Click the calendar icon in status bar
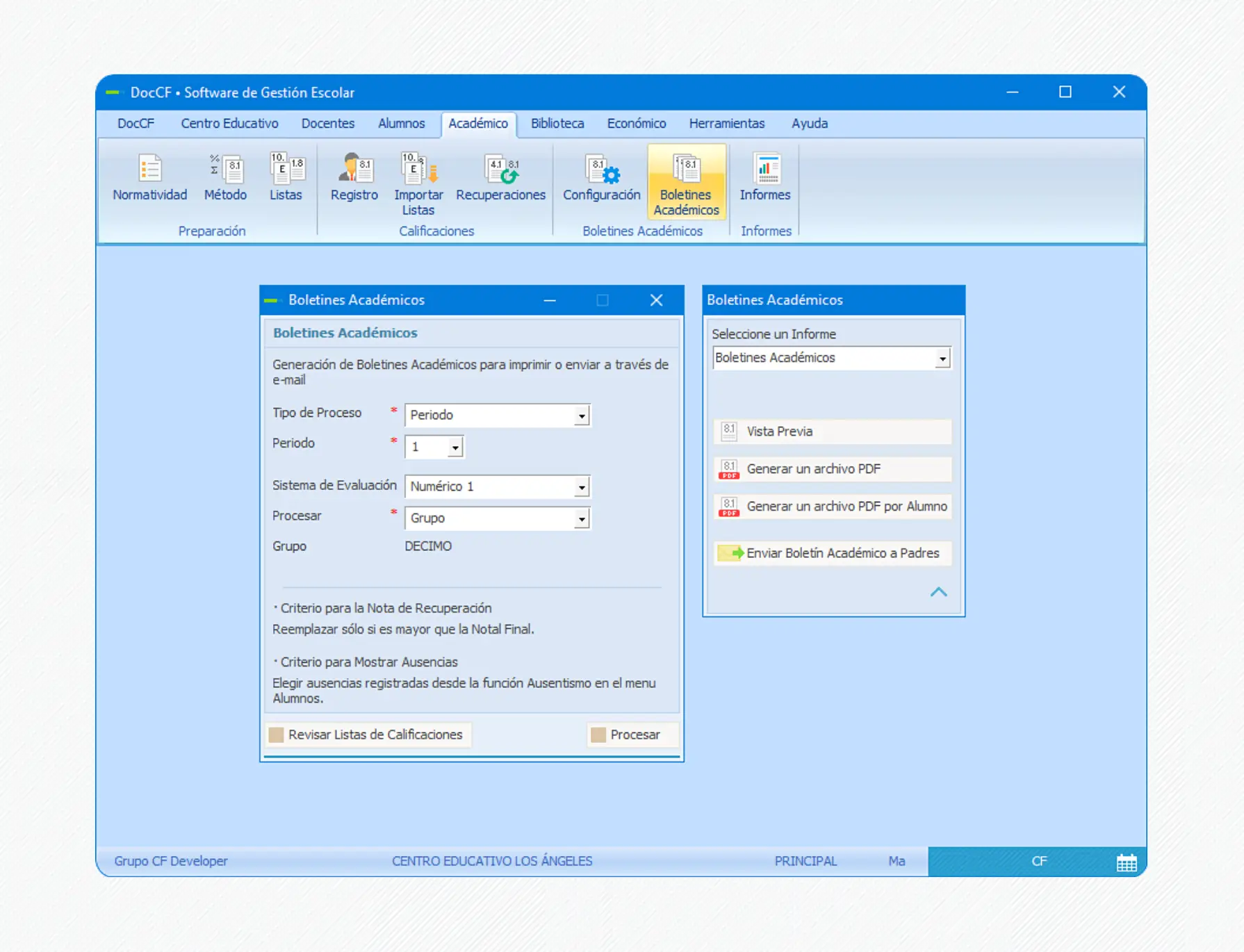This screenshot has height=952, width=1244. click(1126, 862)
